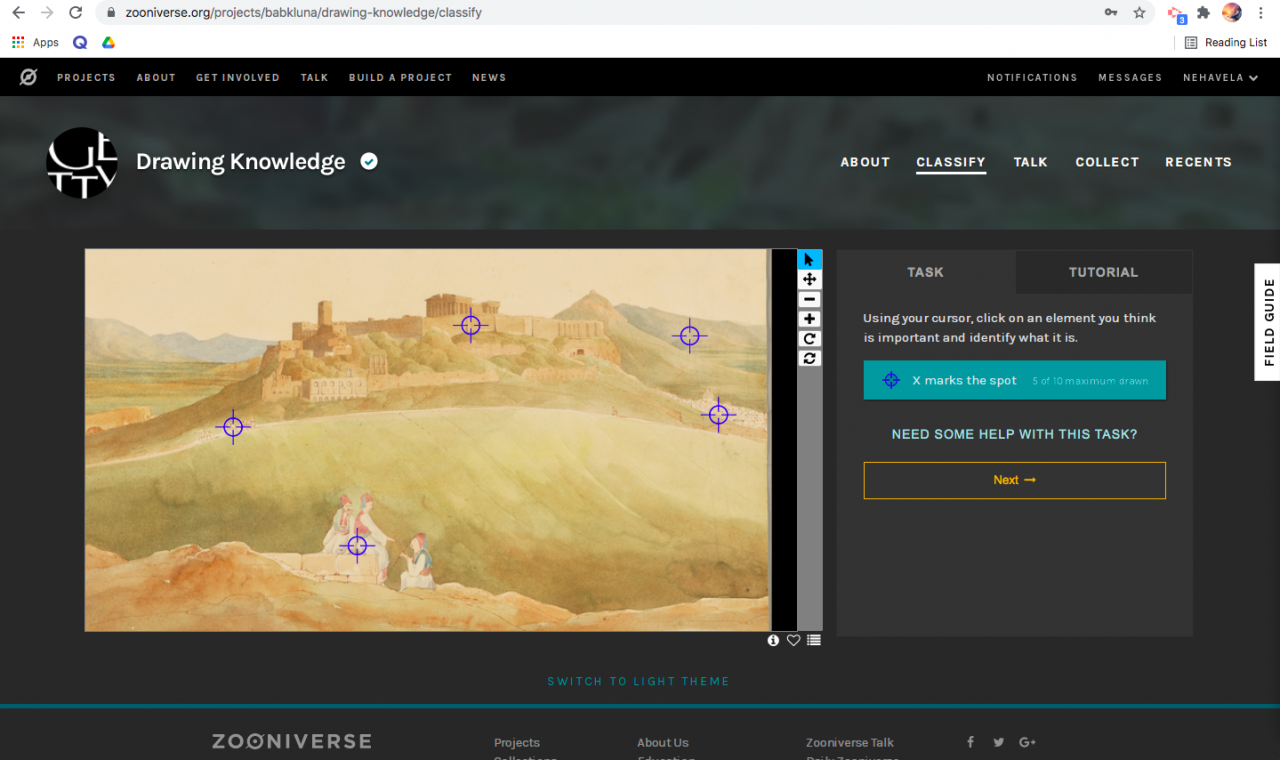Open Apps bookmark shortcut
Screen dimensions: 1280x760
coord(36,42)
